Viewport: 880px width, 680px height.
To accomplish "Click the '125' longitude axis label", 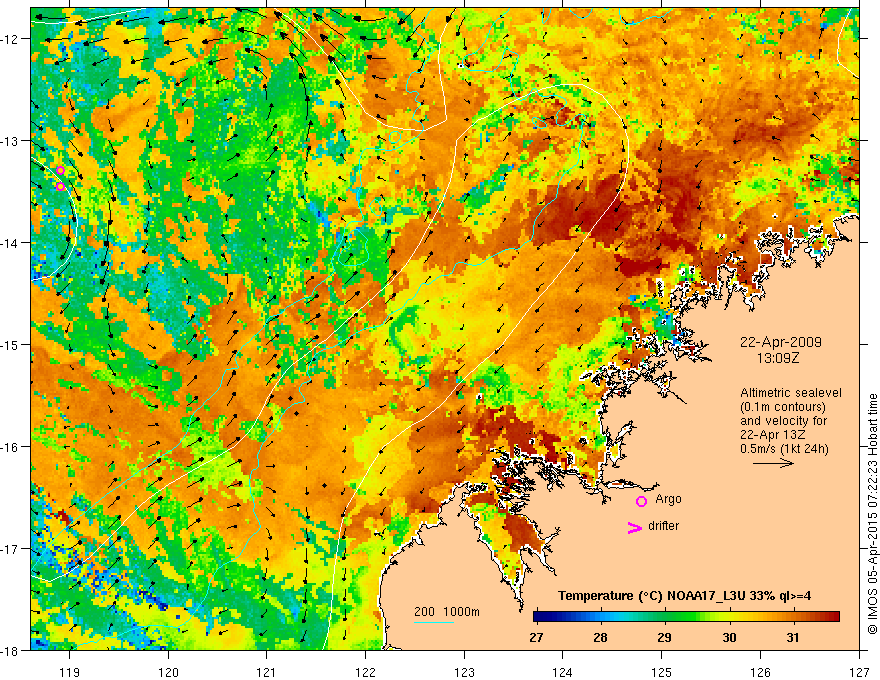I will pos(662,672).
